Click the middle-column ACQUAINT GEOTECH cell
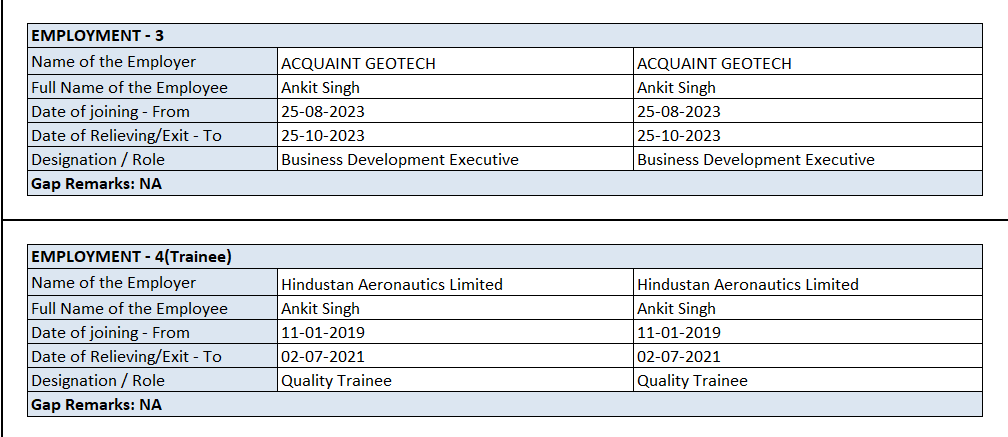The width and height of the screenshot is (1008, 437). tap(358, 63)
